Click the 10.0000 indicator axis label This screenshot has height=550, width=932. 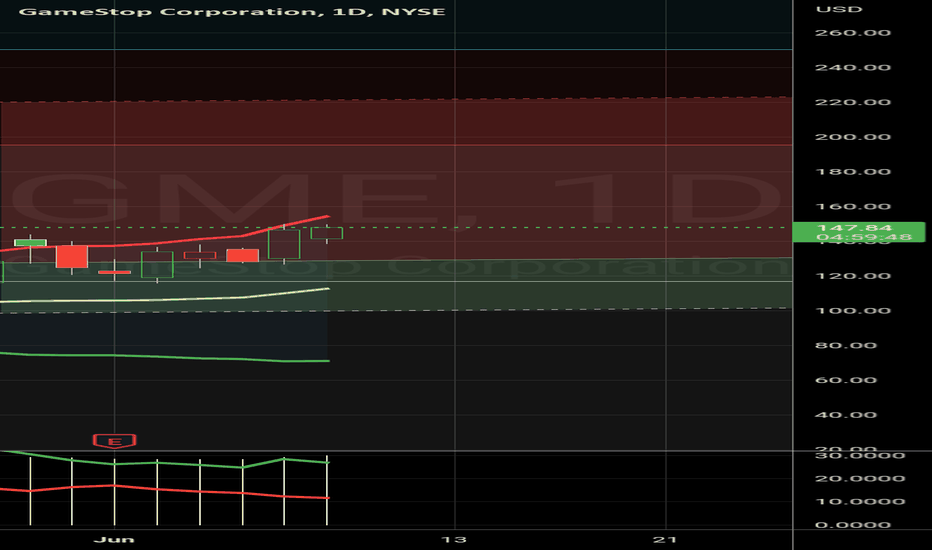[859, 502]
